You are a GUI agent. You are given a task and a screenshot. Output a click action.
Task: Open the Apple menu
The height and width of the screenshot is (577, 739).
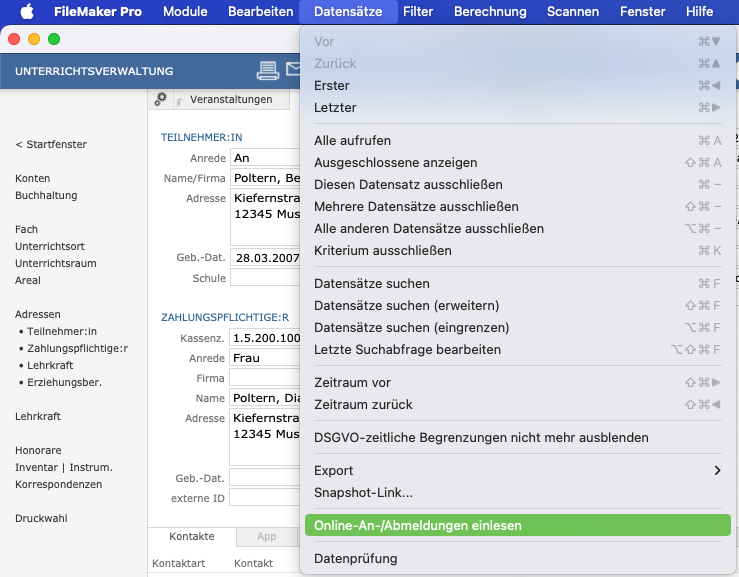point(27,11)
